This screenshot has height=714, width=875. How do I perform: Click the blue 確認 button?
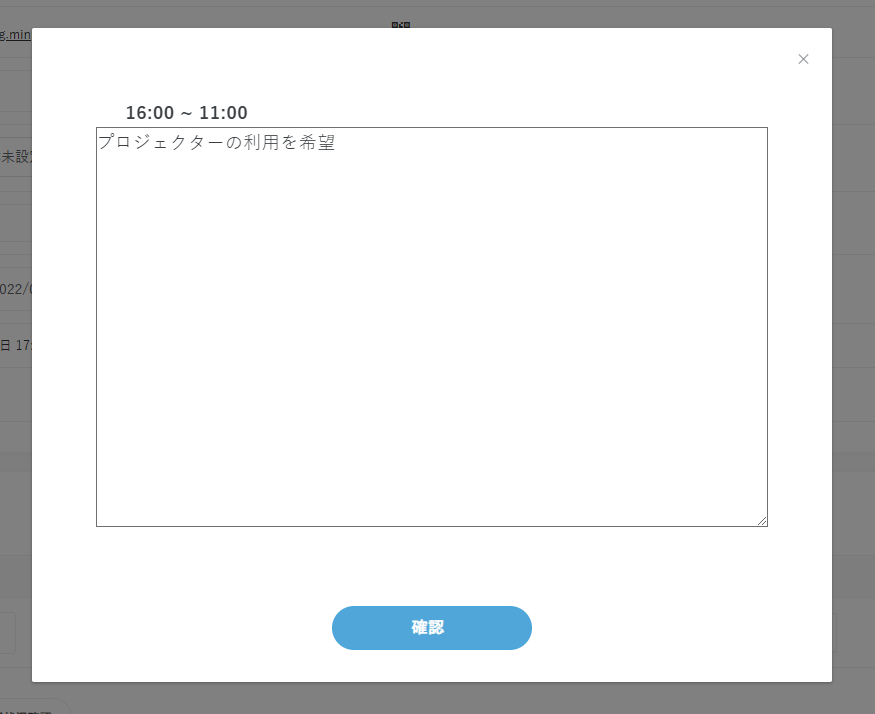(431, 627)
